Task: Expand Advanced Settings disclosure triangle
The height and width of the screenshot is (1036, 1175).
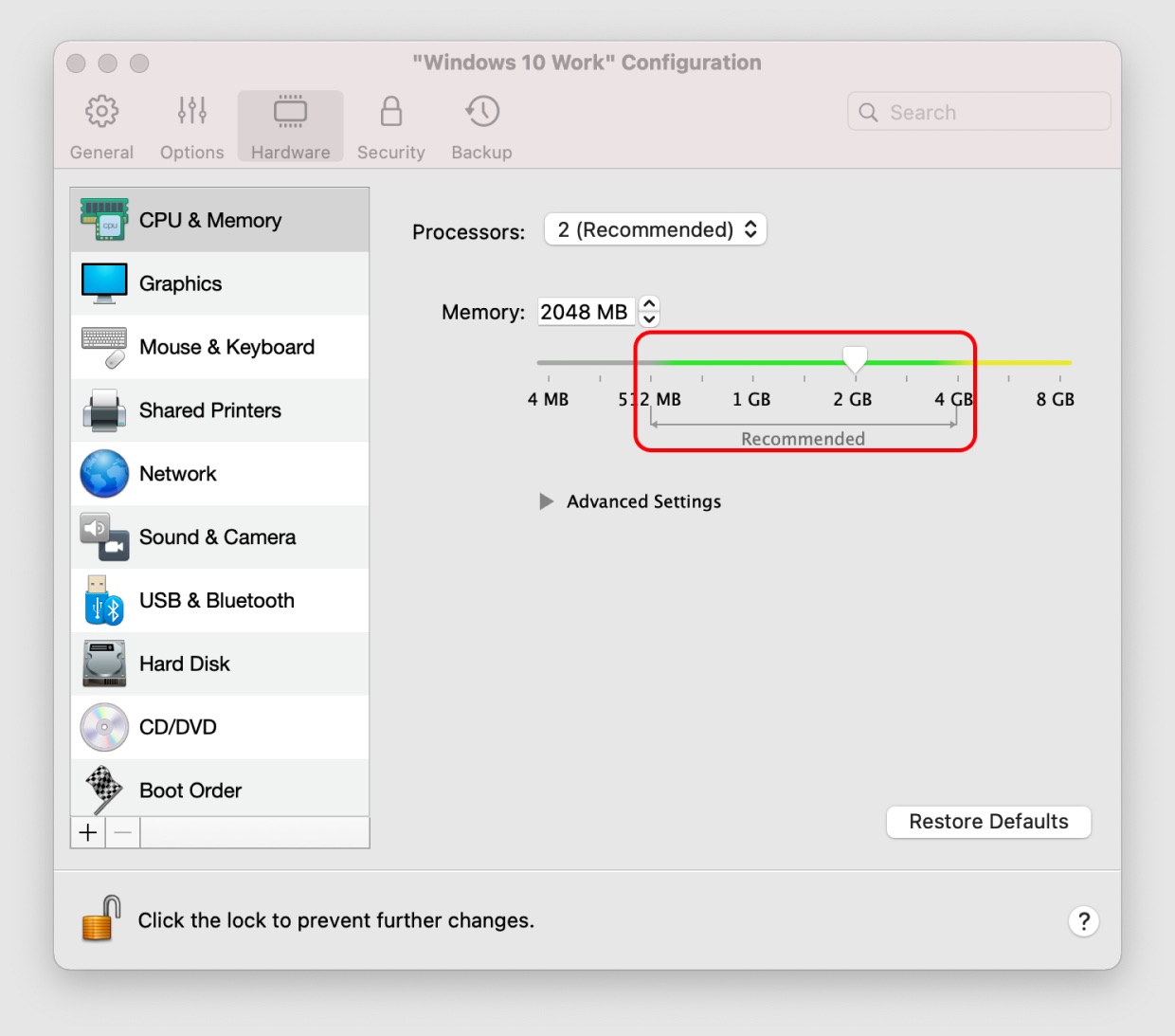Action: coord(546,501)
